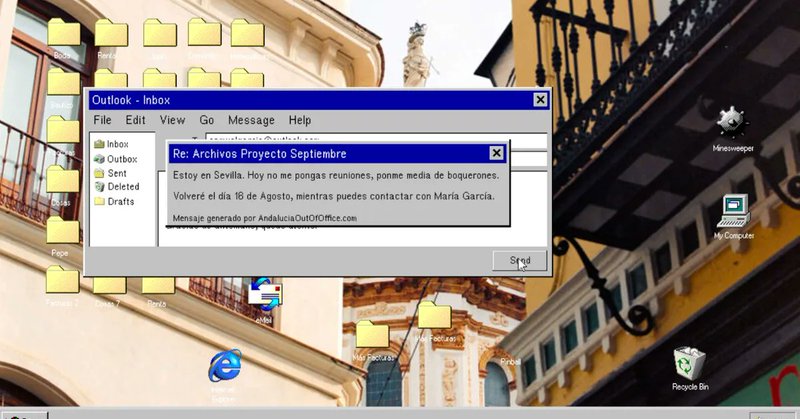Click the 'Re: Archivos Proyecto Septiembre' title bar
The height and width of the screenshot is (419, 800).
click(337, 154)
